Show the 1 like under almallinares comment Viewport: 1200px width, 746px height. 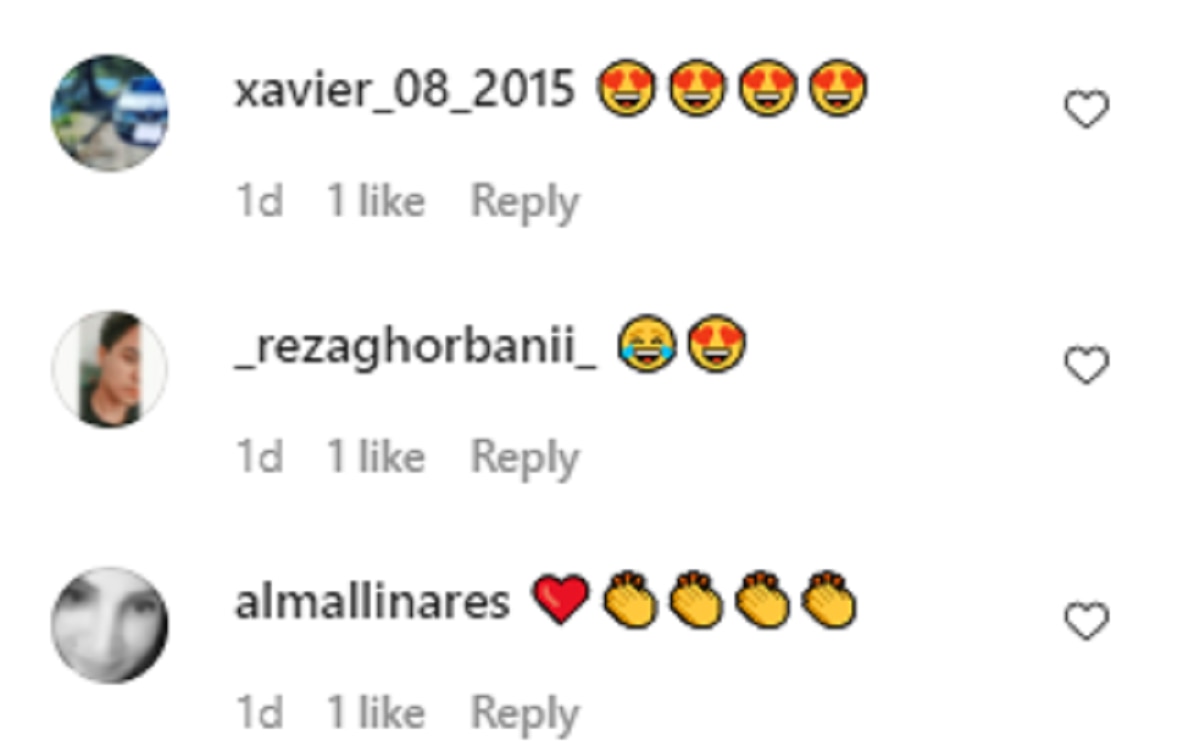tap(376, 714)
